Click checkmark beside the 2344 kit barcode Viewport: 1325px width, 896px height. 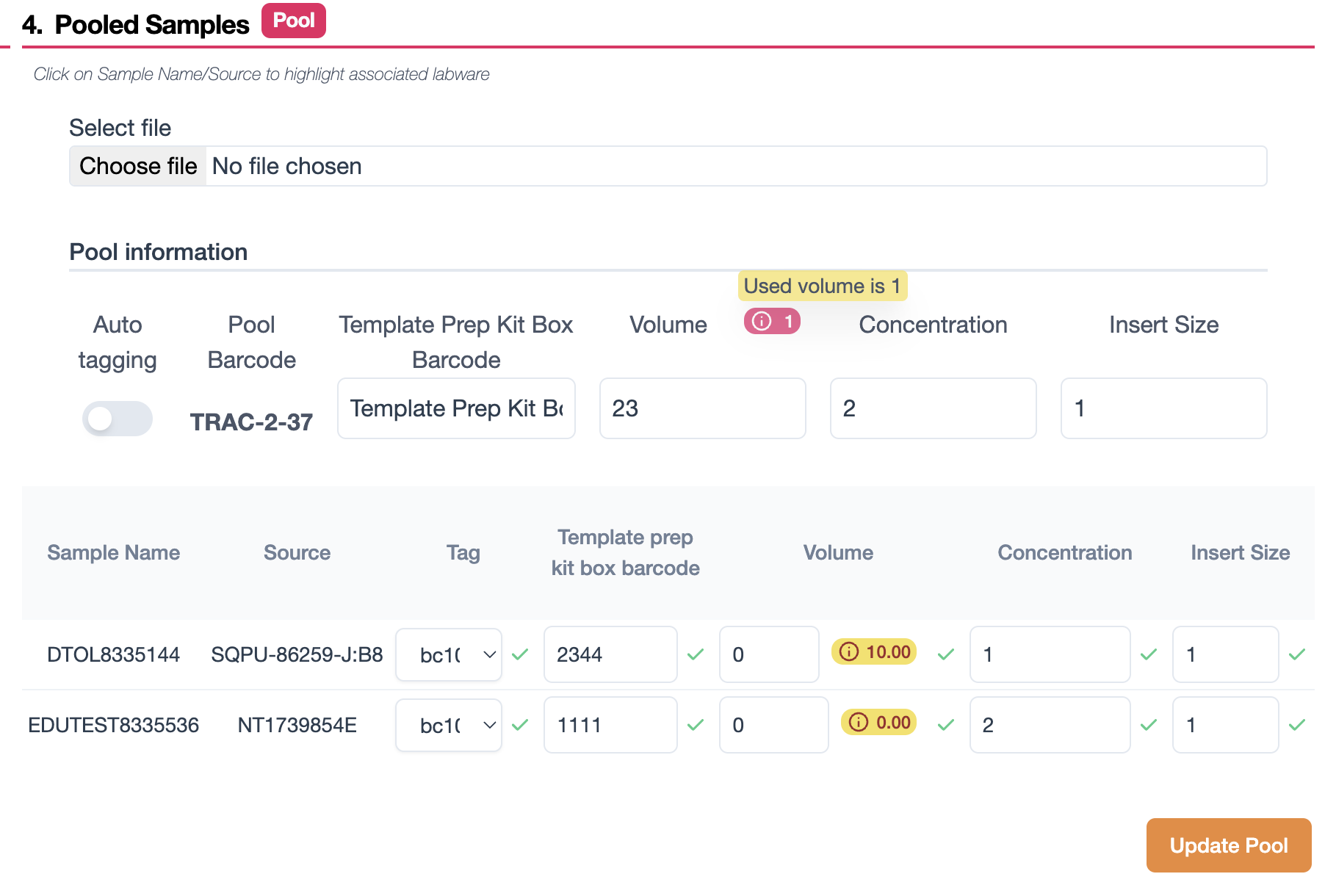pyautogui.click(x=696, y=654)
